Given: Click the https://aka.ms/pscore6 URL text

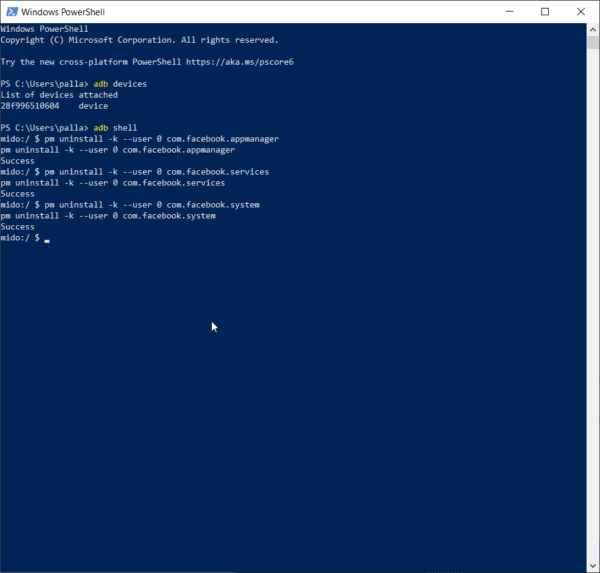Looking at the screenshot, I should pyautogui.click(x=240, y=62).
